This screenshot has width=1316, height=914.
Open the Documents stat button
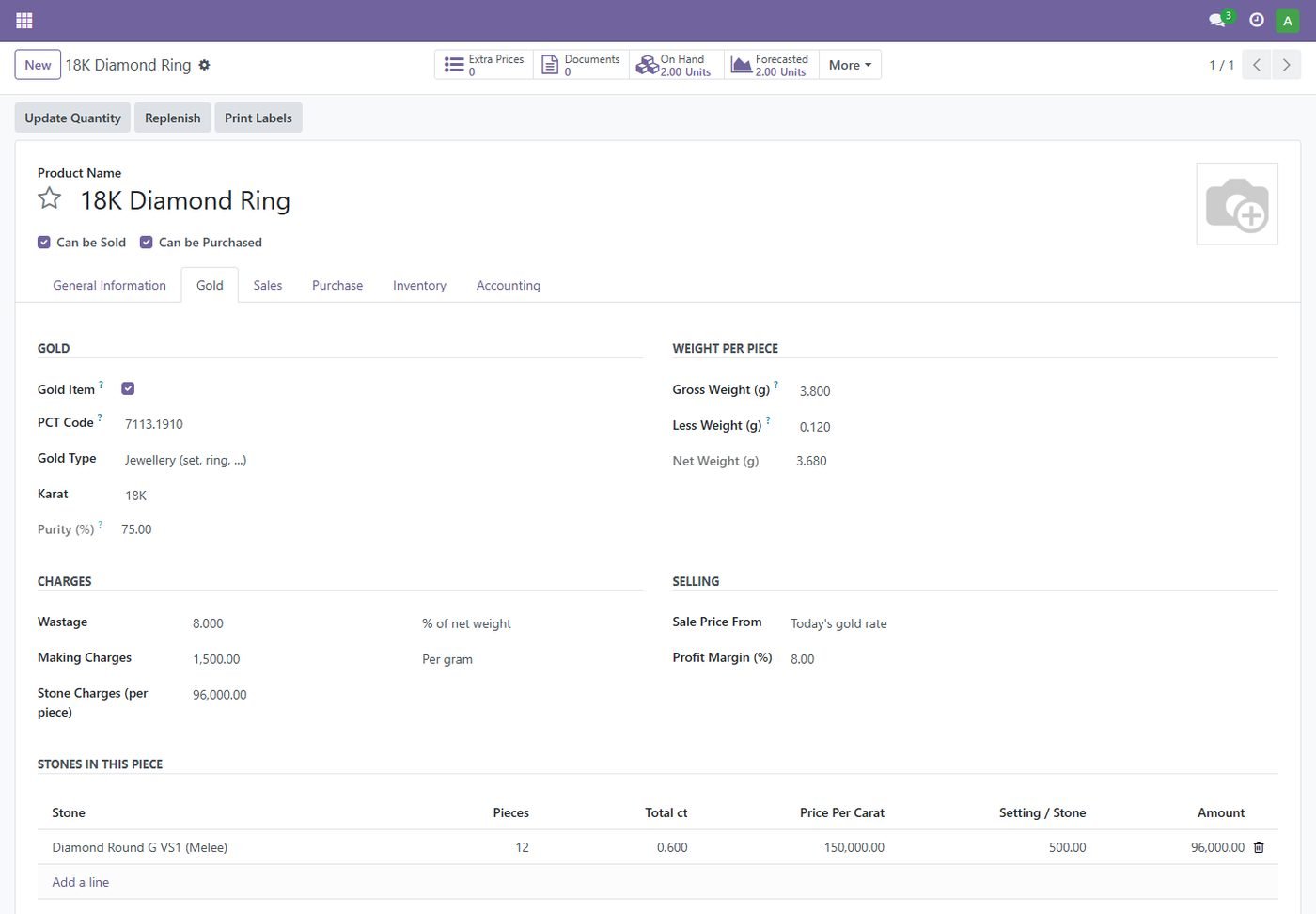tap(581, 65)
